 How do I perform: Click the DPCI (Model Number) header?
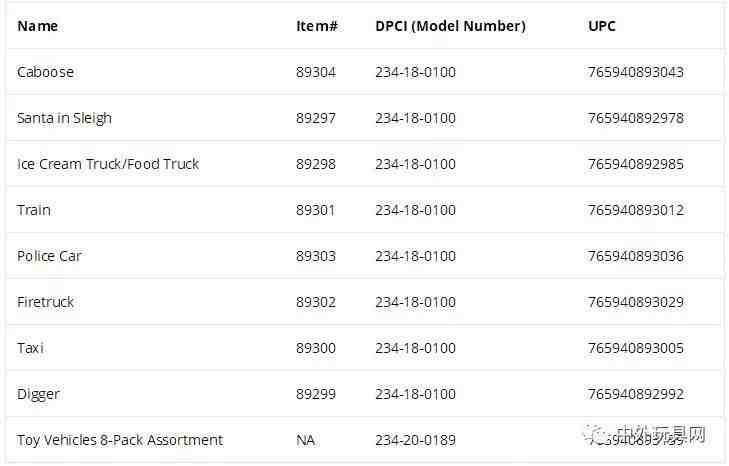point(451,26)
